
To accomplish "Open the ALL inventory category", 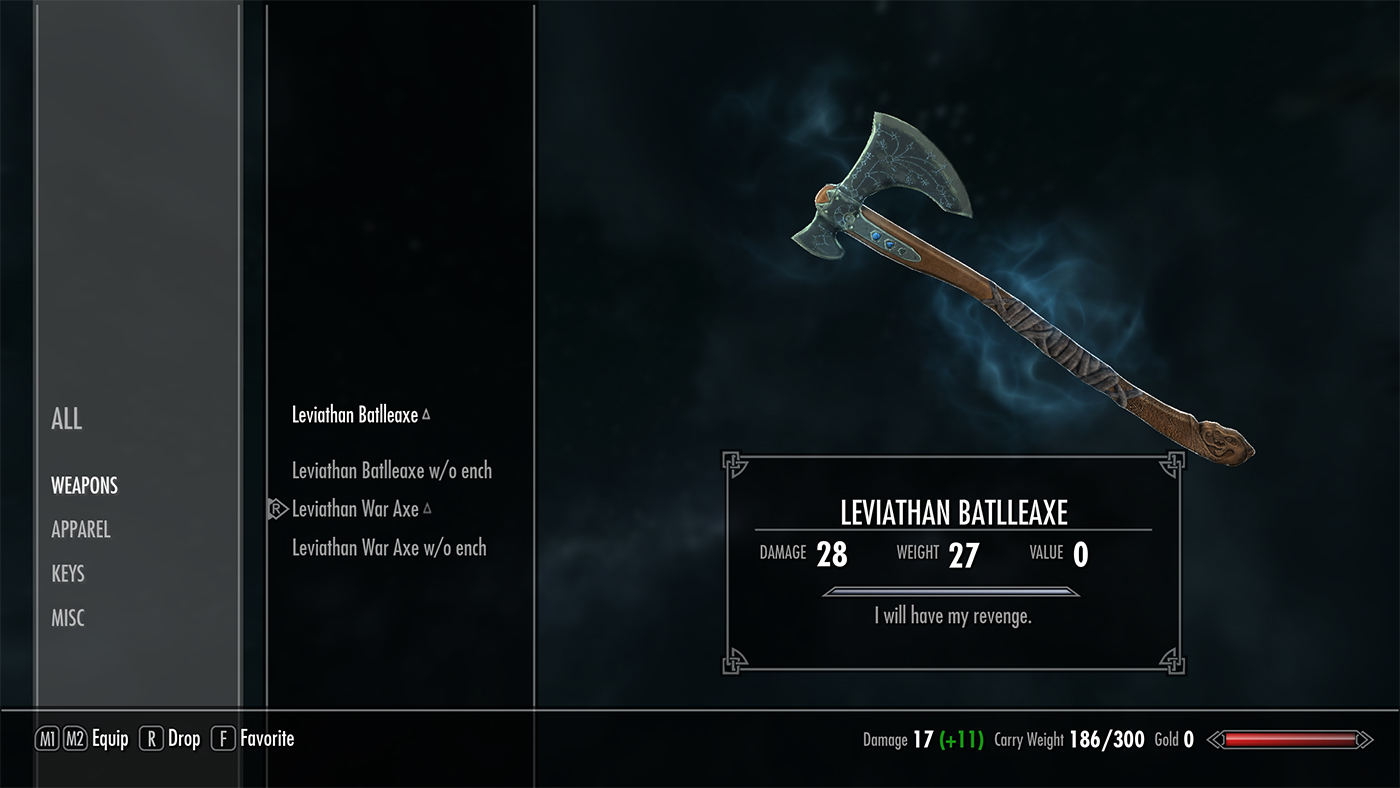I will pyautogui.click(x=67, y=419).
